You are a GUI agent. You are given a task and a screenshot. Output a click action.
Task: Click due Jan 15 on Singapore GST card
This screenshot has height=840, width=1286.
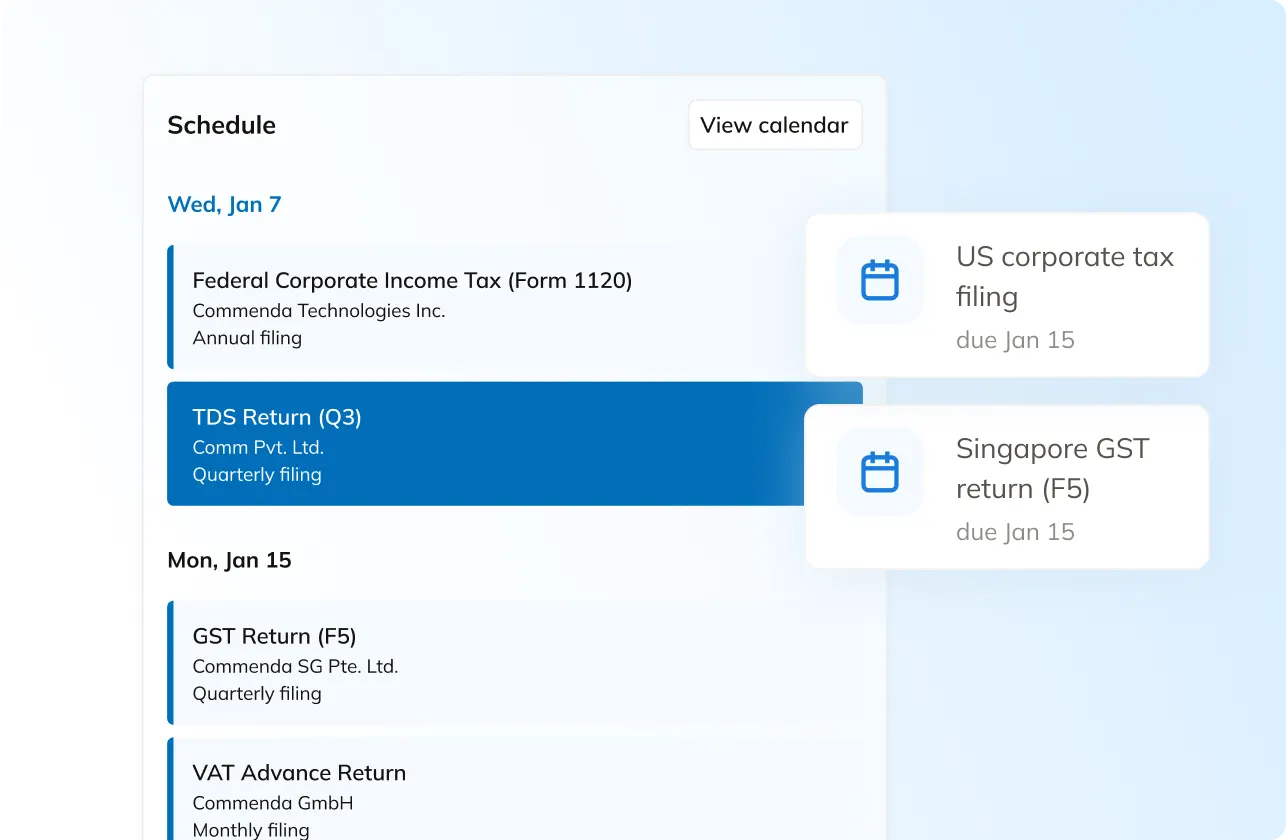point(1014,532)
